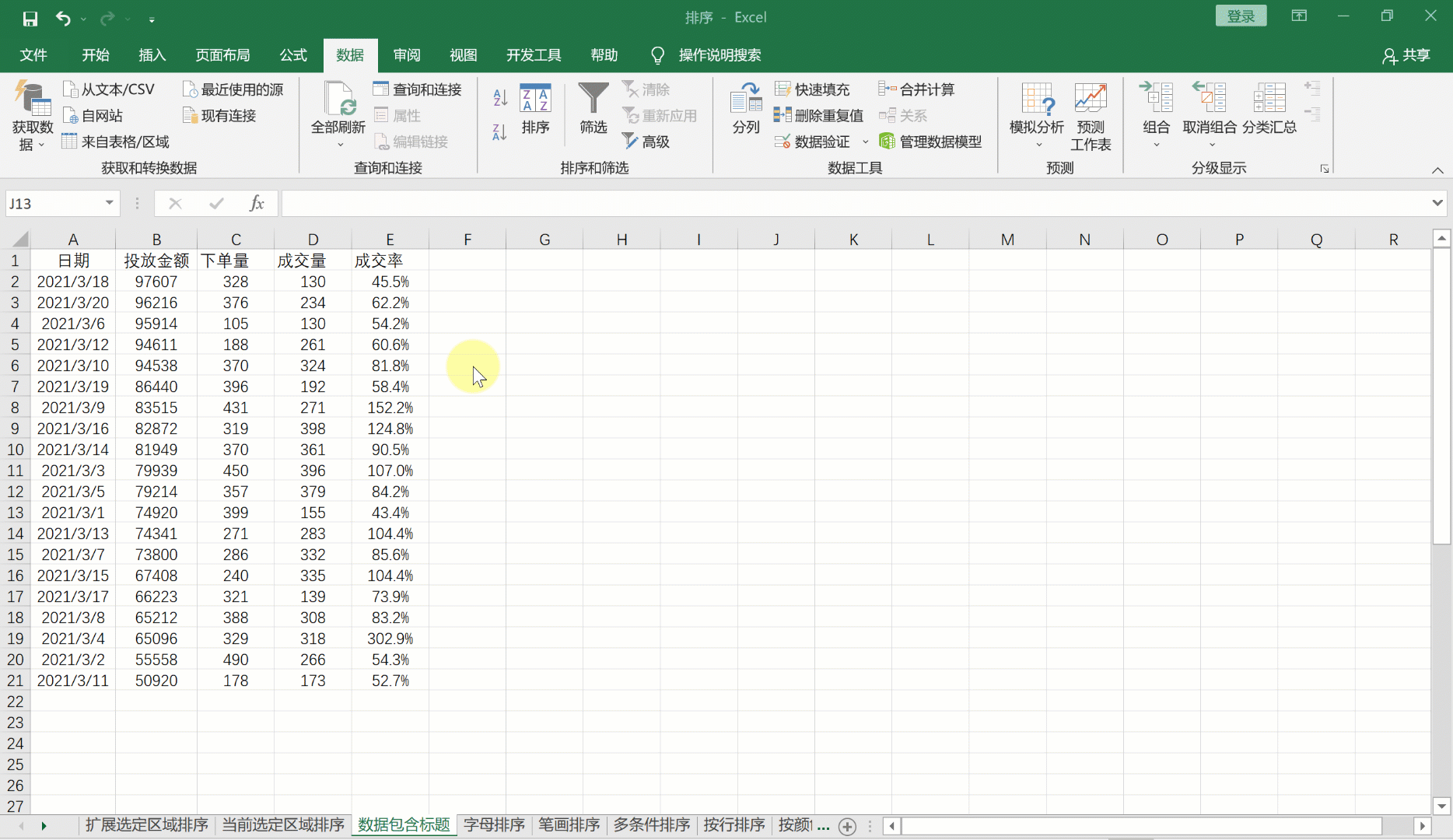Select the Select All corner triangle
Image resolution: width=1453 pixels, height=840 pixels.
point(20,240)
